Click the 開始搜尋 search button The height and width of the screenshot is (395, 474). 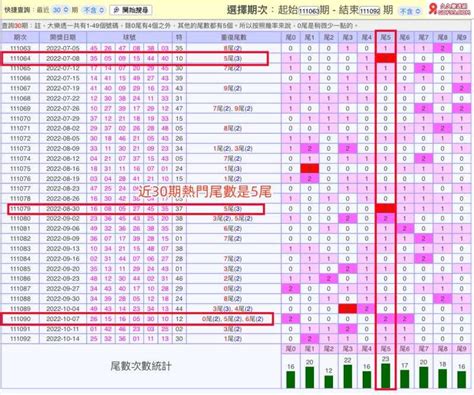pos(131,10)
